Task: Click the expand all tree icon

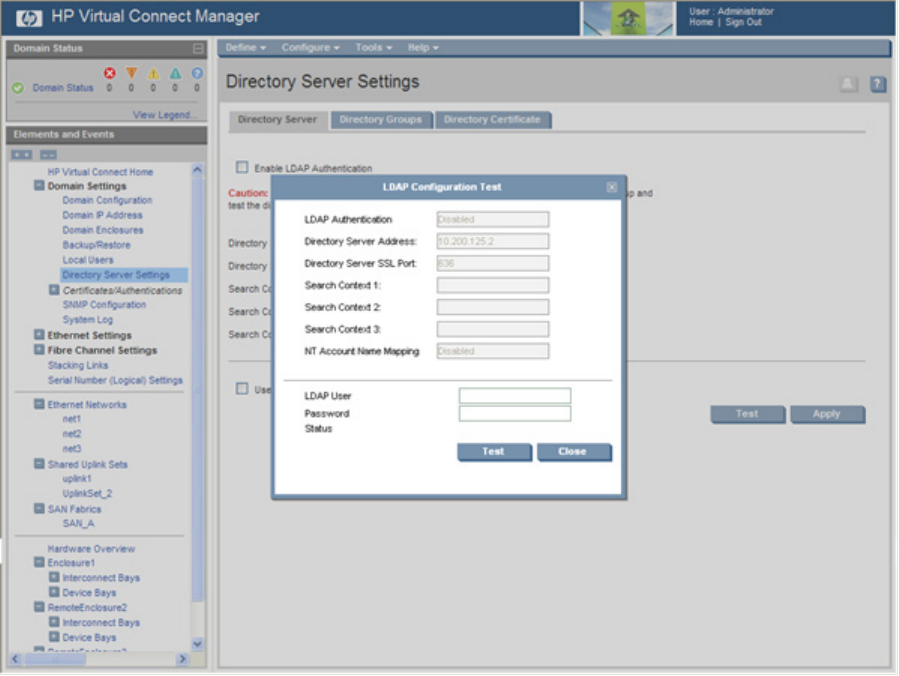Action: 21,154
